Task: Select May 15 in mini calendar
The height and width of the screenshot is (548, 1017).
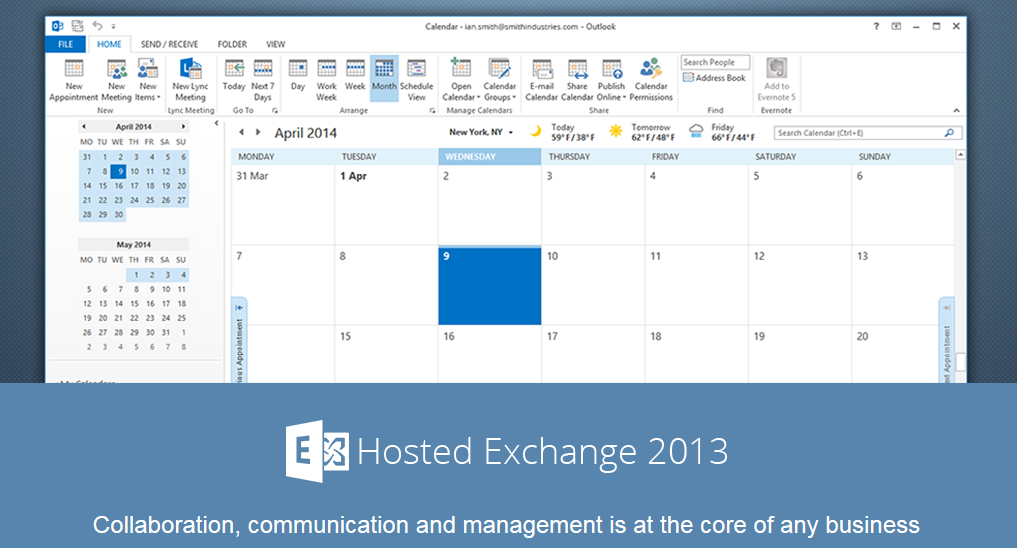Action: click(x=134, y=304)
